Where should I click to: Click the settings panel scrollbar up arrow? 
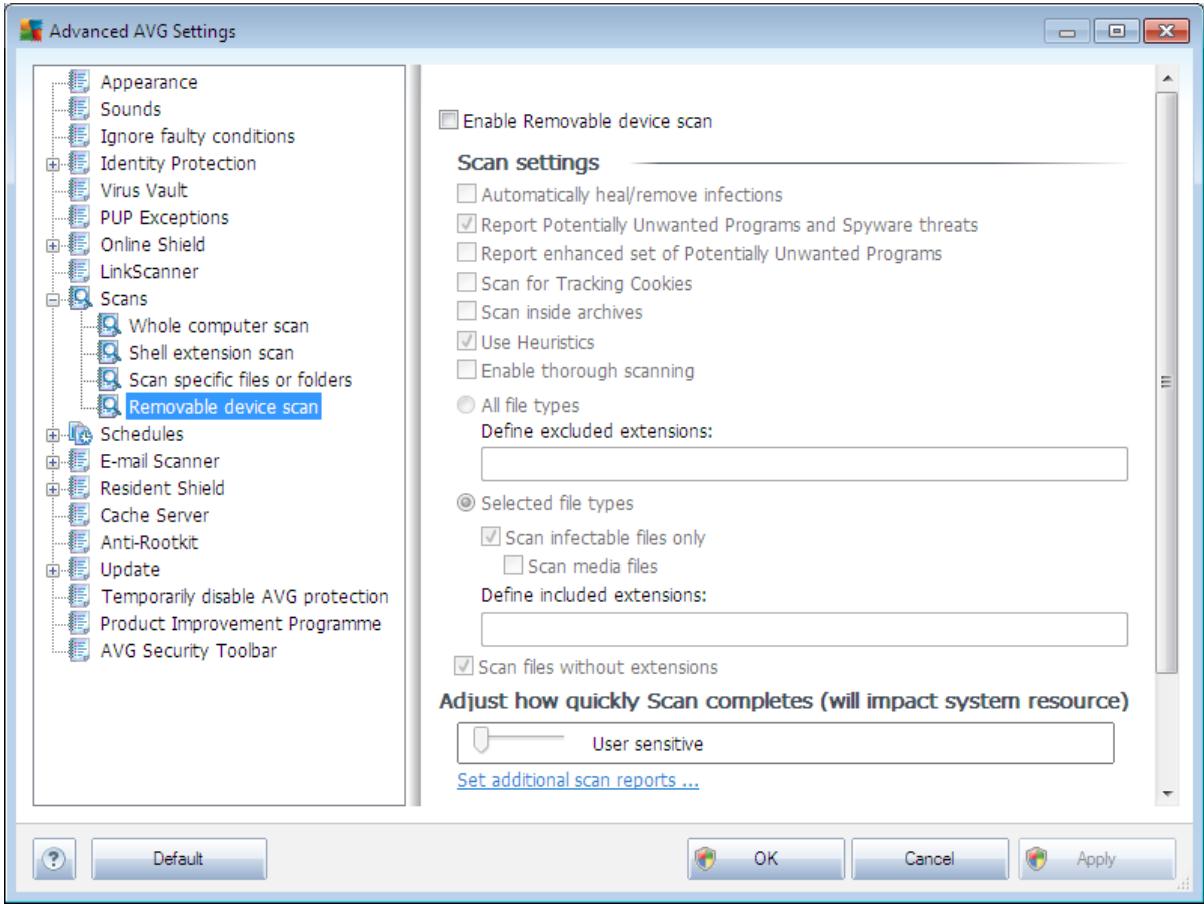coord(1166,77)
